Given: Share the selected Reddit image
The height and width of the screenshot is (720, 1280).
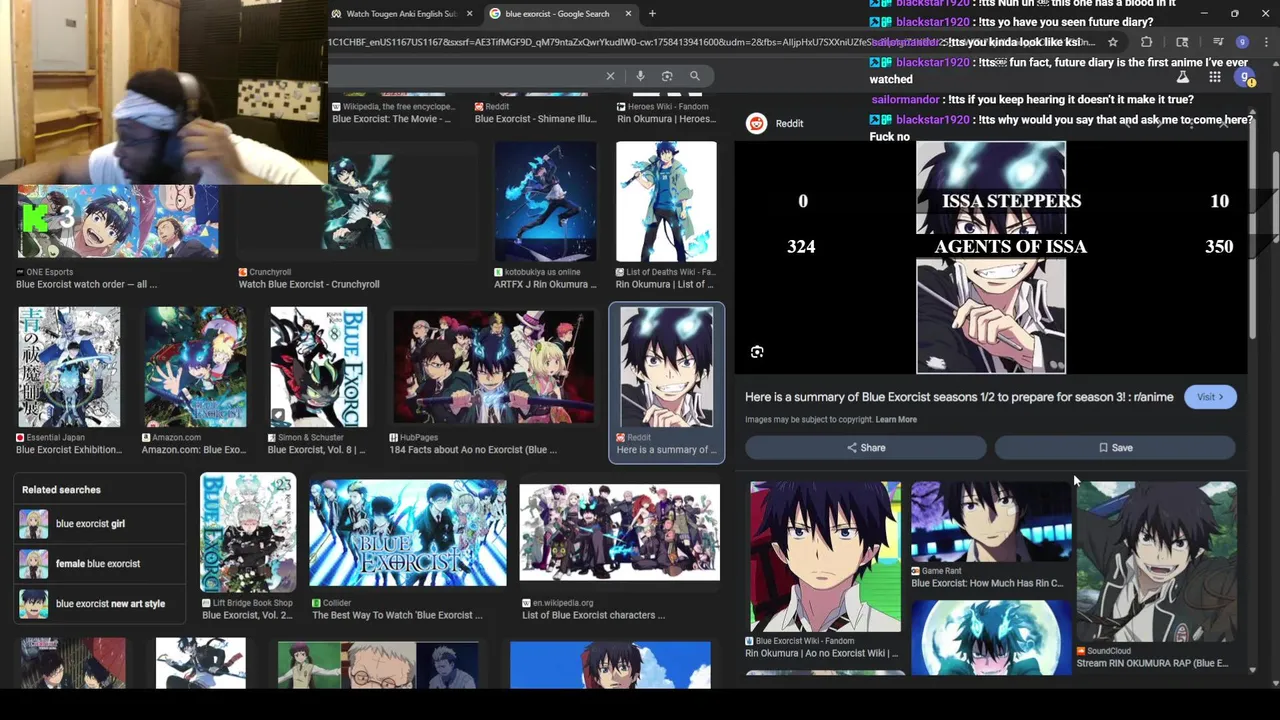Looking at the screenshot, I should [x=866, y=448].
